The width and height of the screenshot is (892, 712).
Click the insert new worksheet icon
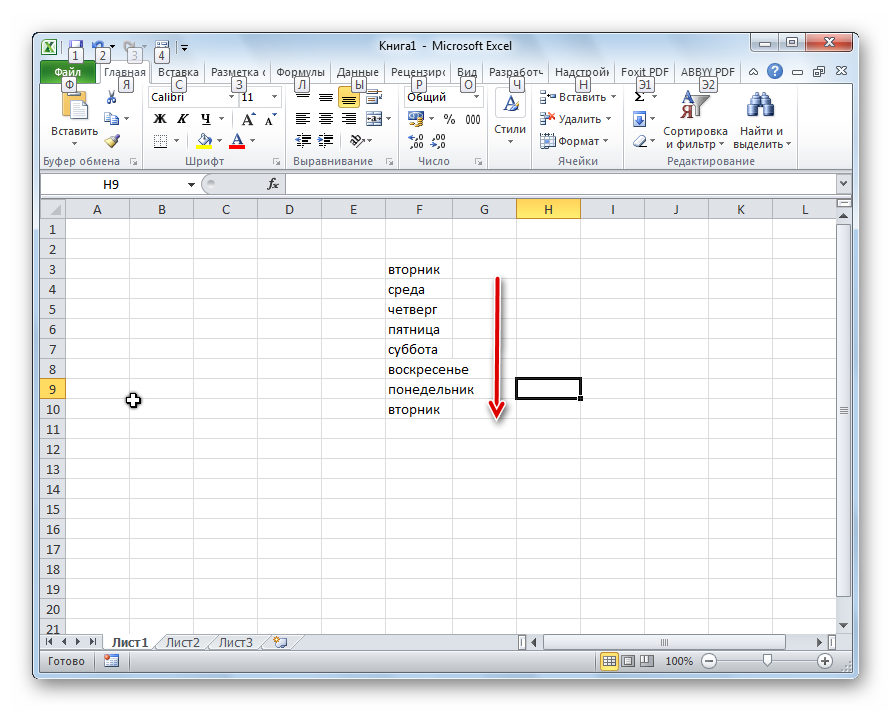point(280,642)
